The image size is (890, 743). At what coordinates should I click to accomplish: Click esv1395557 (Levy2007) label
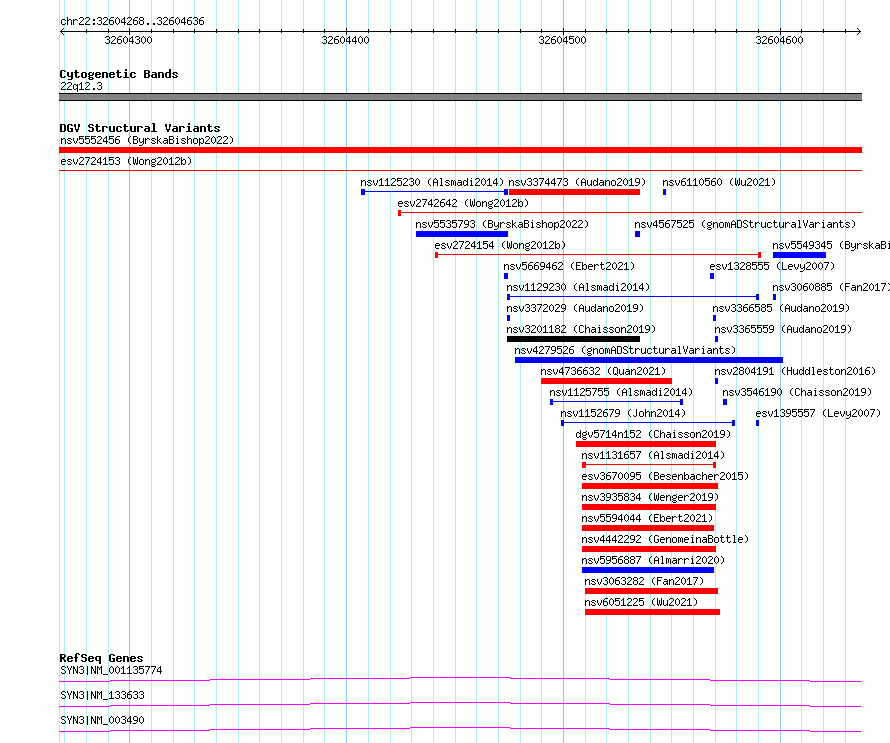click(x=818, y=413)
